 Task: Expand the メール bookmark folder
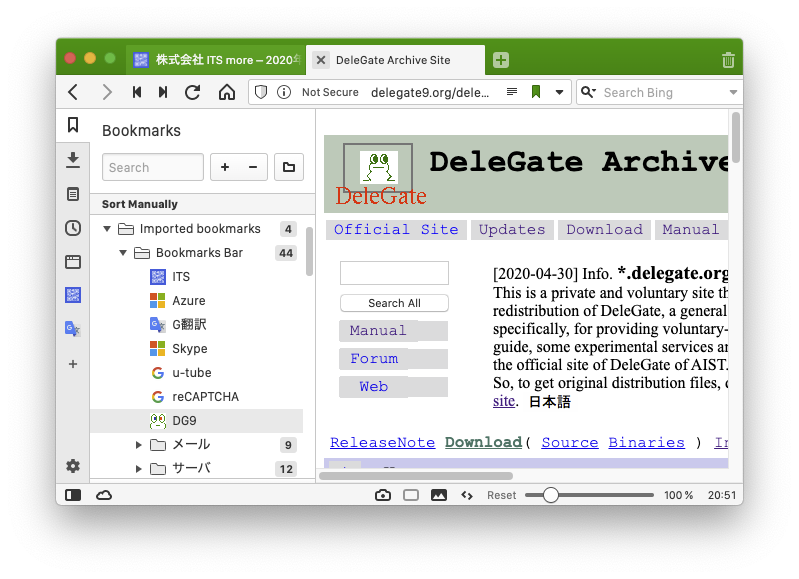[x=139, y=445]
